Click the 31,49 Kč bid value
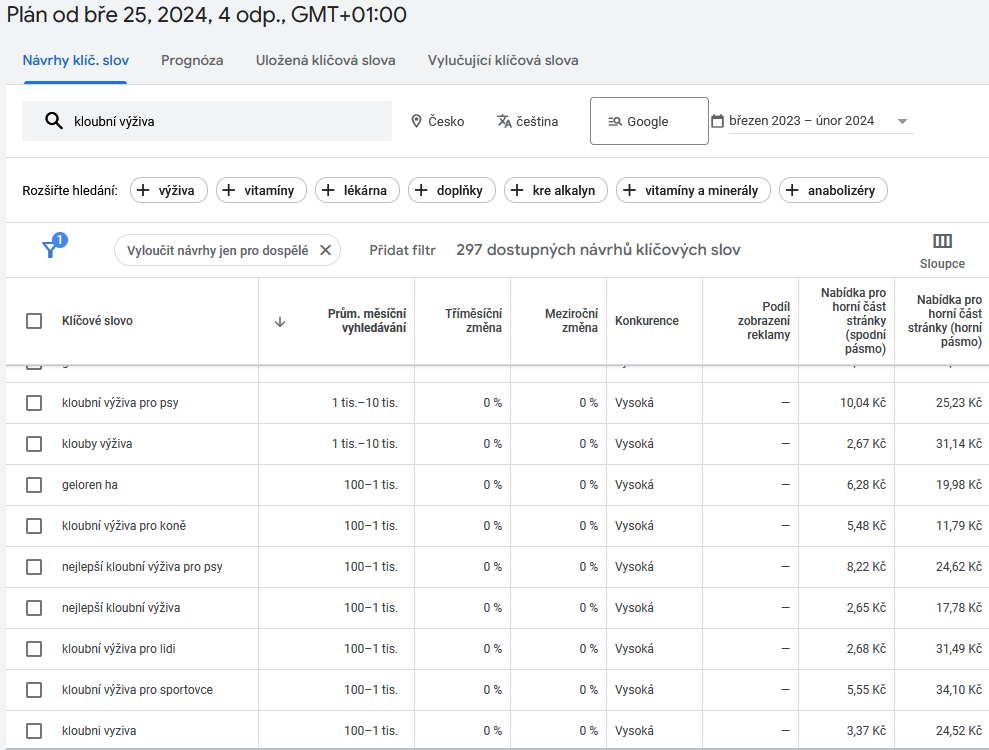The image size is (989, 750). click(959, 649)
